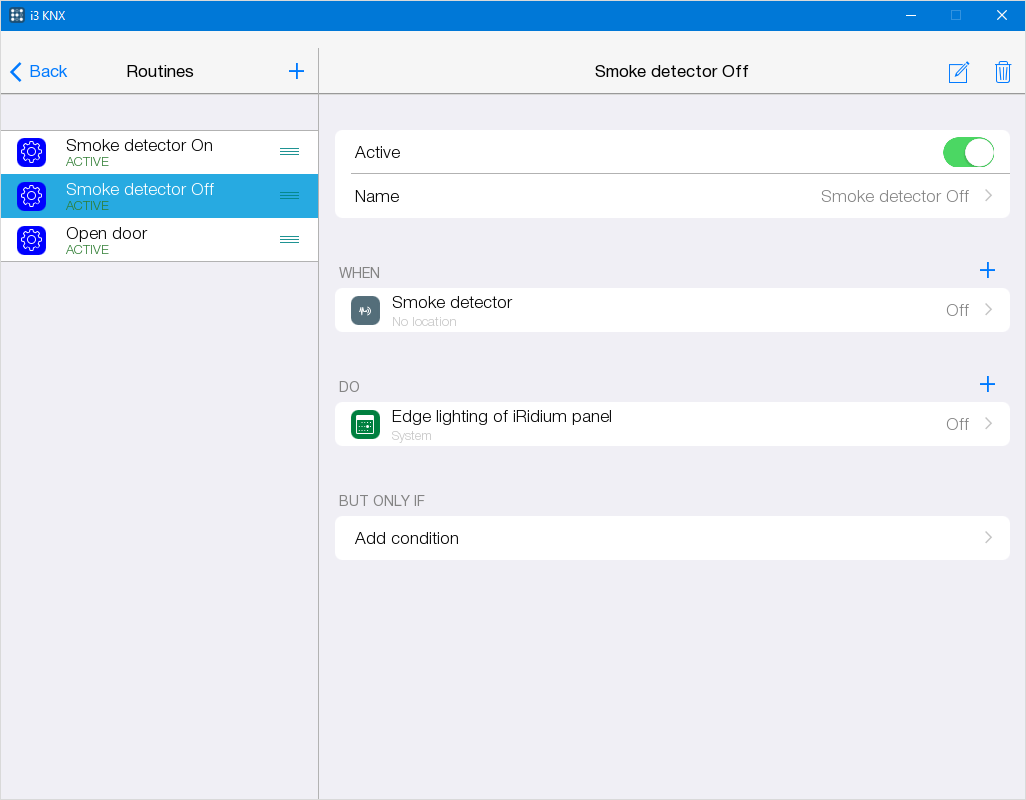Image resolution: width=1026 pixels, height=800 pixels.
Task: Click the edit routine pencil icon
Action: point(958,72)
